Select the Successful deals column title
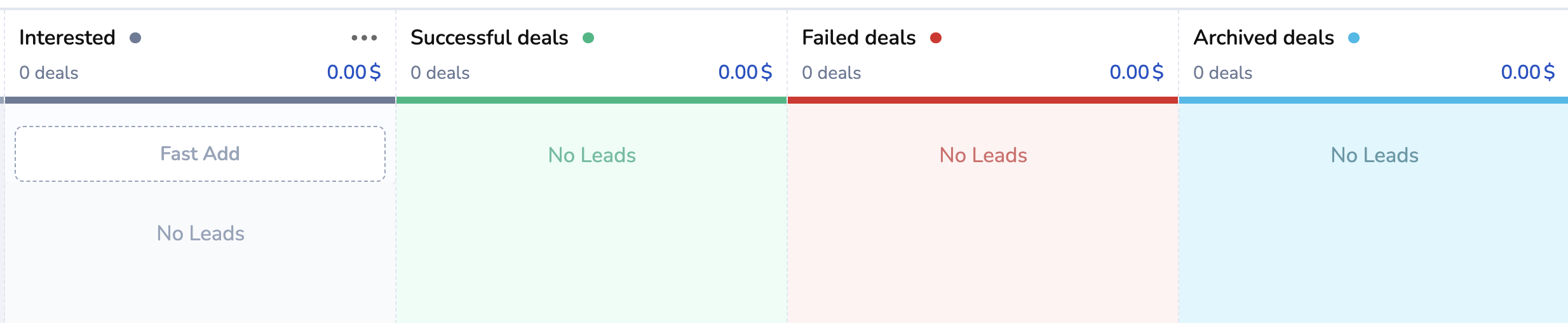 pos(489,38)
